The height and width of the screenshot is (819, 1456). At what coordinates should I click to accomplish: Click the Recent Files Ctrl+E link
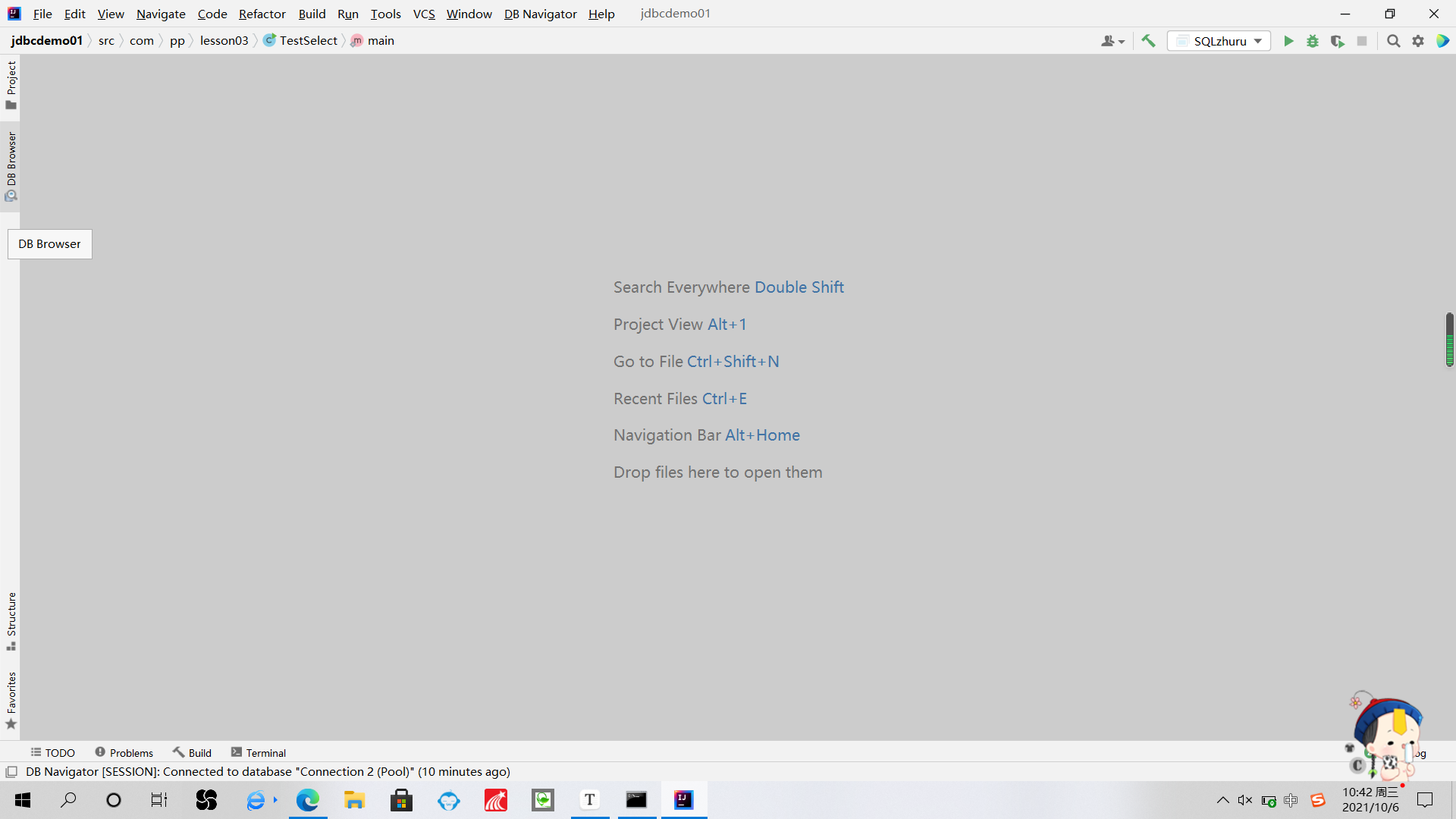[679, 398]
